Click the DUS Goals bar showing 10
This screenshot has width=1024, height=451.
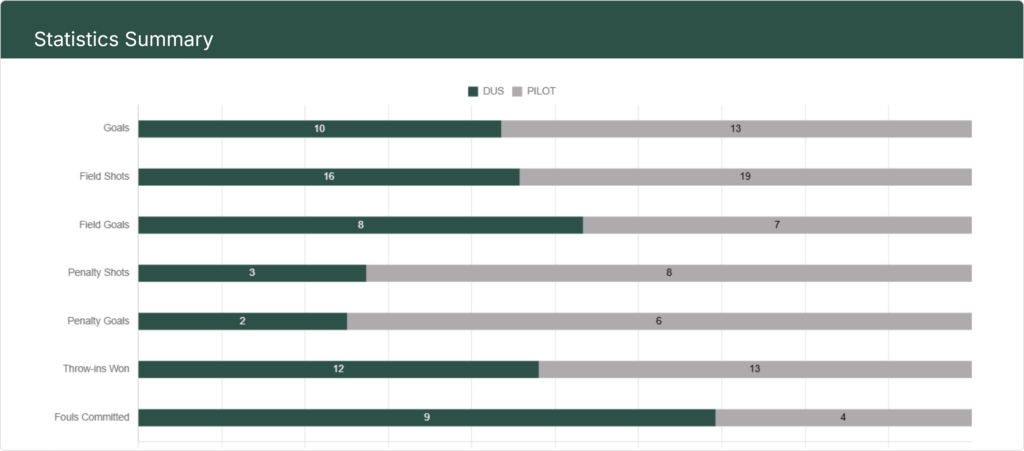(319, 129)
